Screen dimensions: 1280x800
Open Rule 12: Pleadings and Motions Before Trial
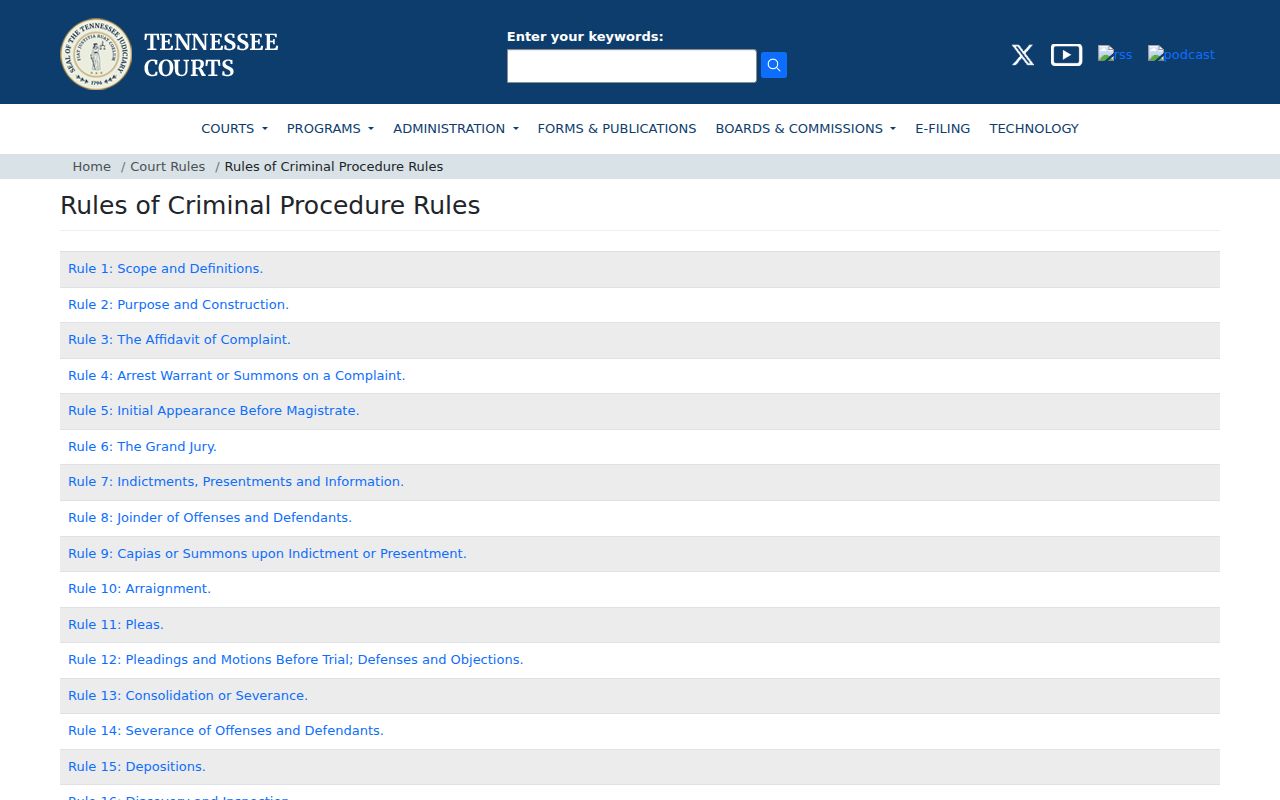(296, 660)
